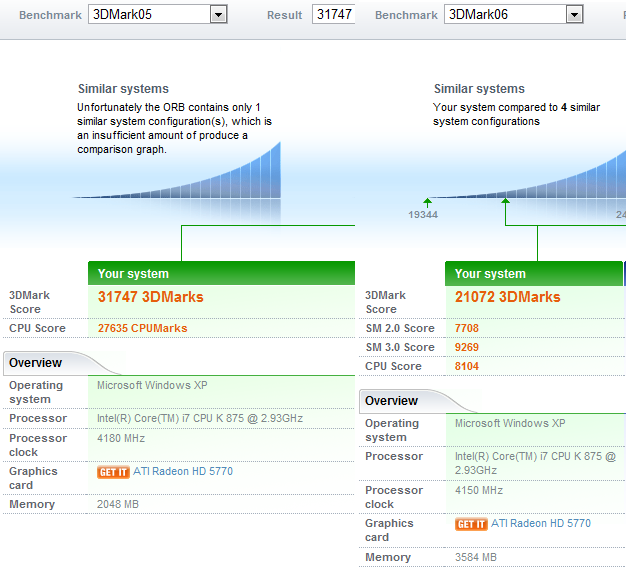Open ATI Radeon HD 5770 link under 3DMark05
The image size is (628, 580).
coord(182,472)
